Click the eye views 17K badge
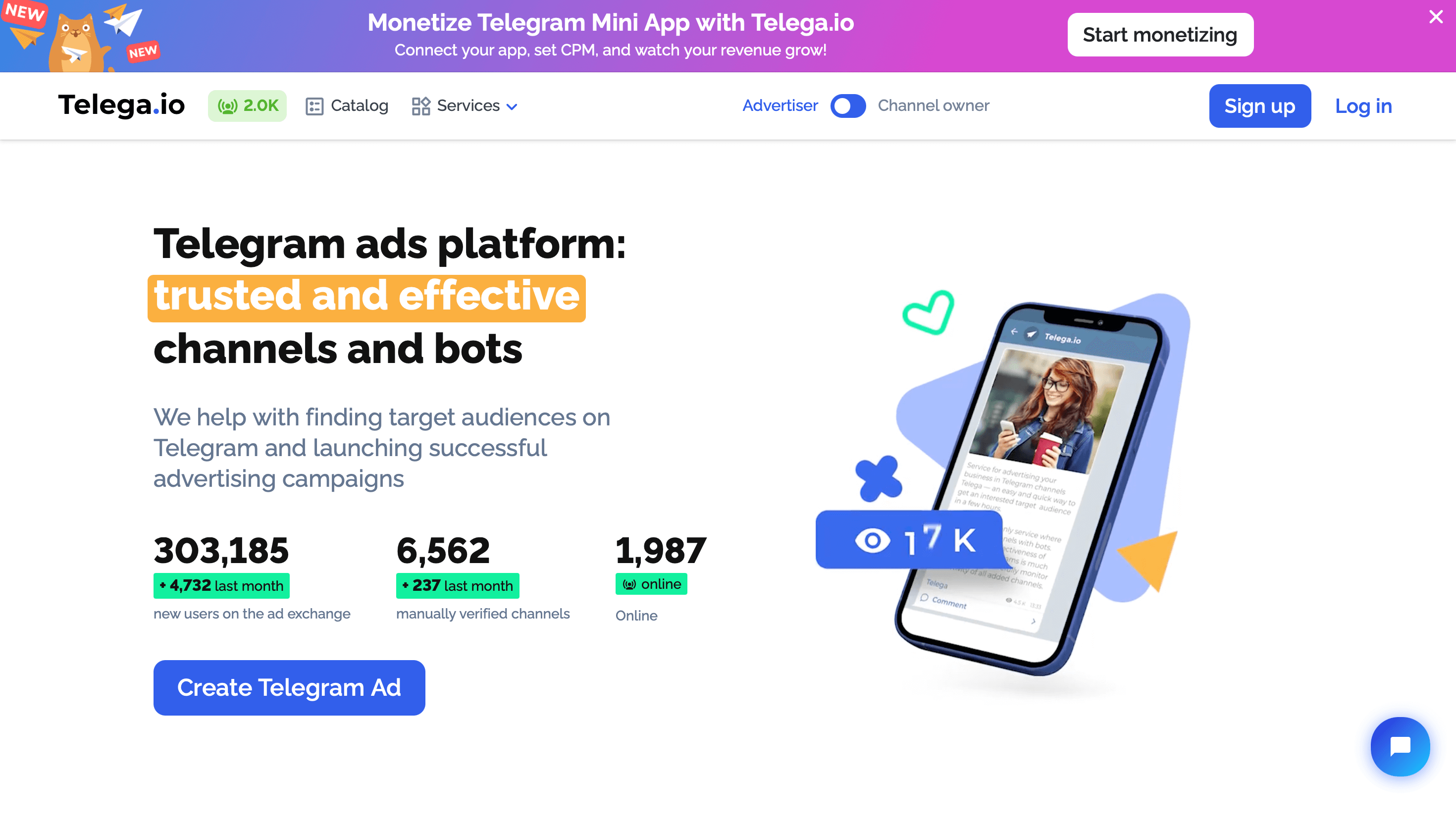Viewport: 1456px width, 828px height. point(909,540)
